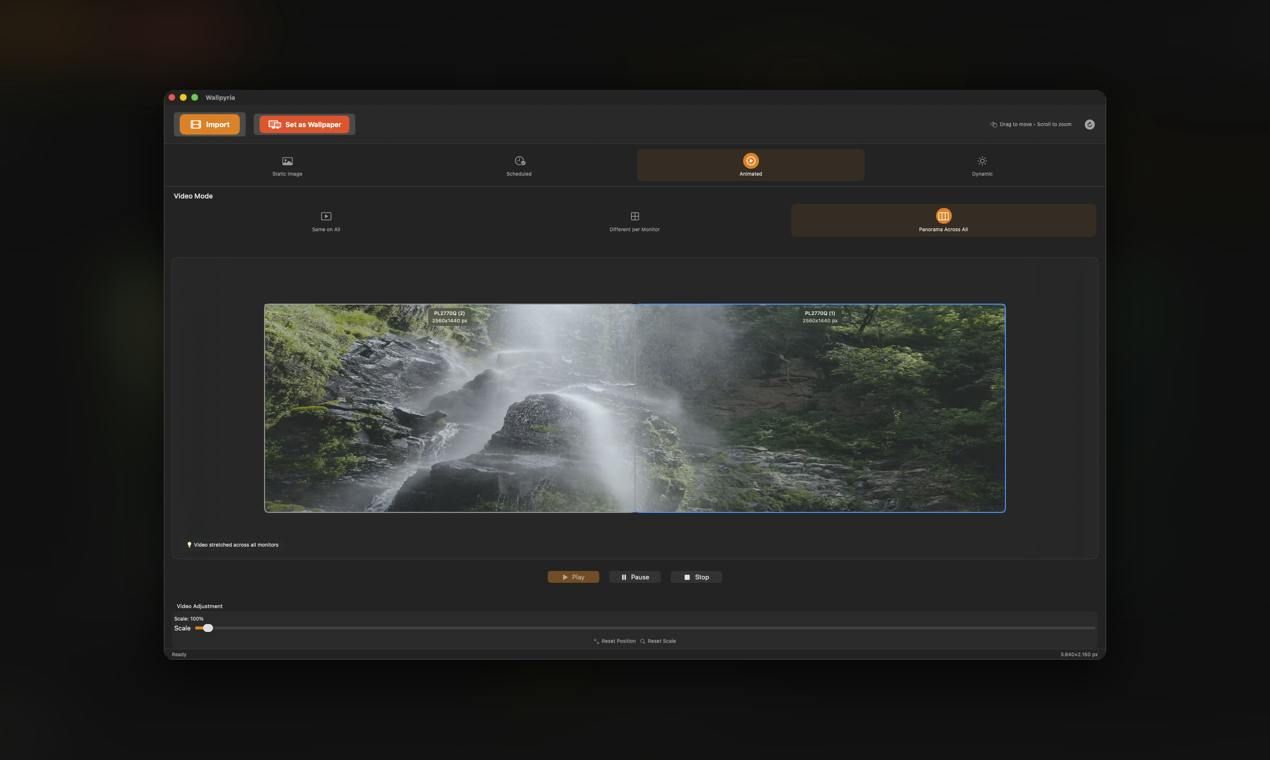Viewport: 1270px width, 760px height.
Task: Click the Ready status text
Action: [x=179, y=655]
